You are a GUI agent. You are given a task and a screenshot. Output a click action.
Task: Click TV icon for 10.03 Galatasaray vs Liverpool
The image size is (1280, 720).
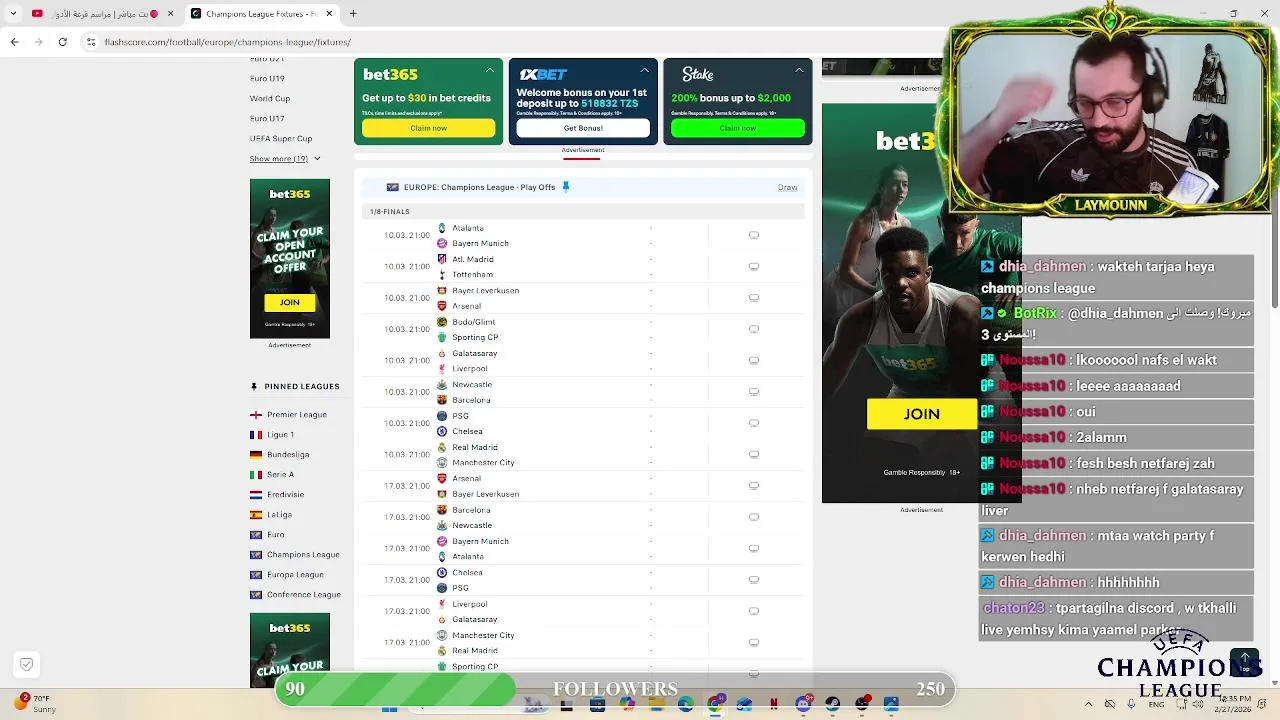coord(754,361)
